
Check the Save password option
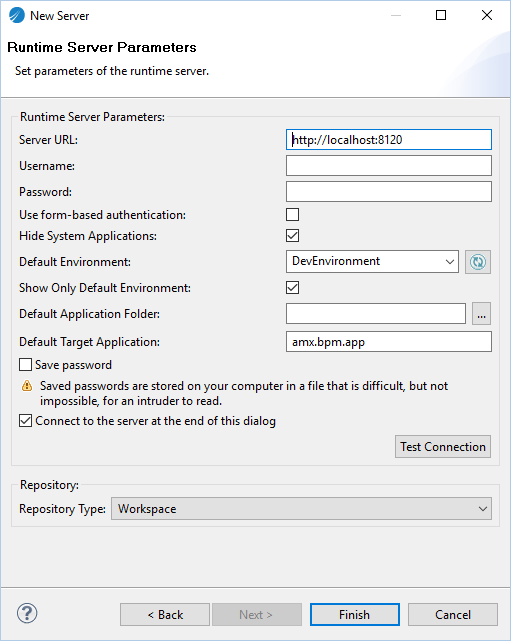coord(25,364)
